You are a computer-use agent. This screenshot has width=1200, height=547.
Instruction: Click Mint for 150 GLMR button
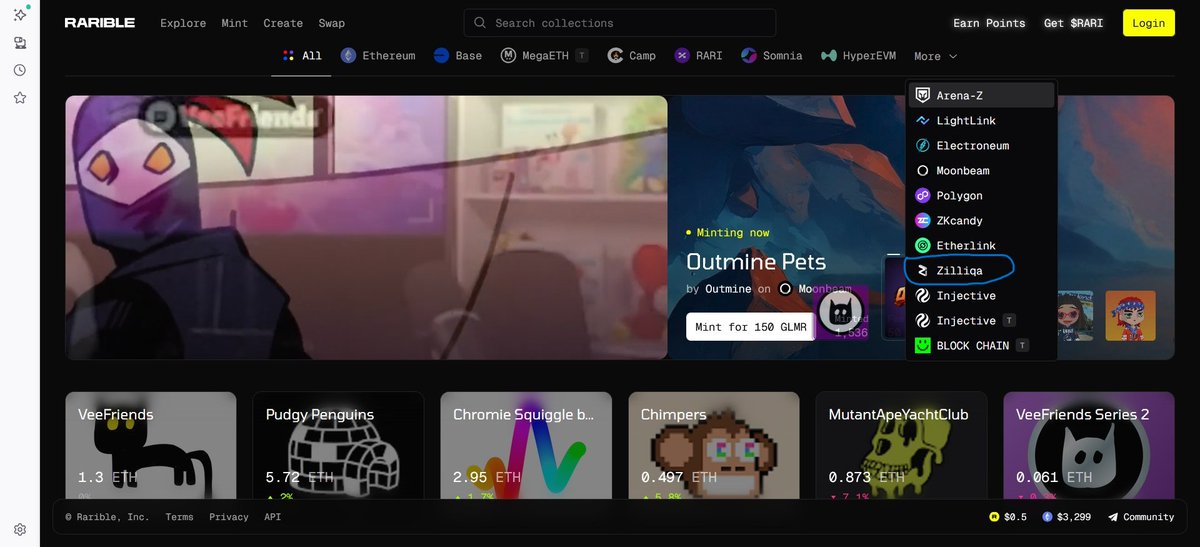749,327
